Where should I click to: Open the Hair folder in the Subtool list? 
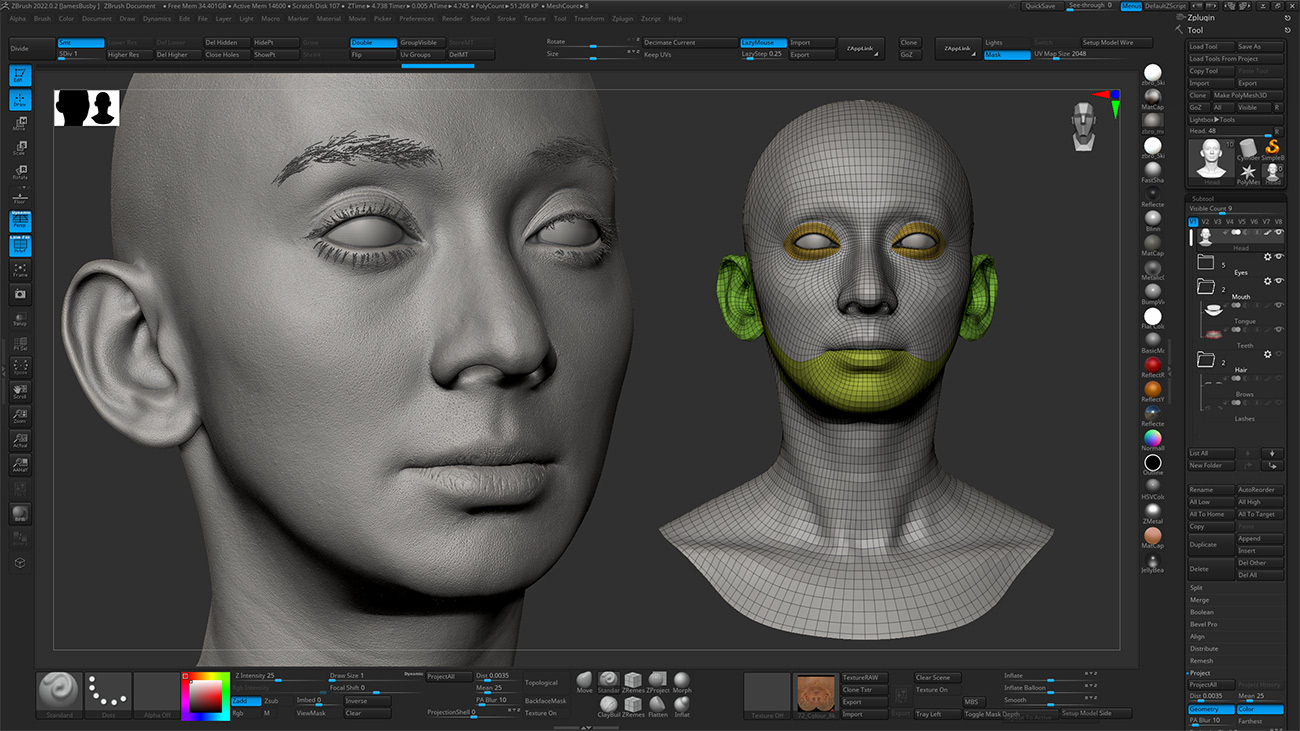click(x=1207, y=361)
